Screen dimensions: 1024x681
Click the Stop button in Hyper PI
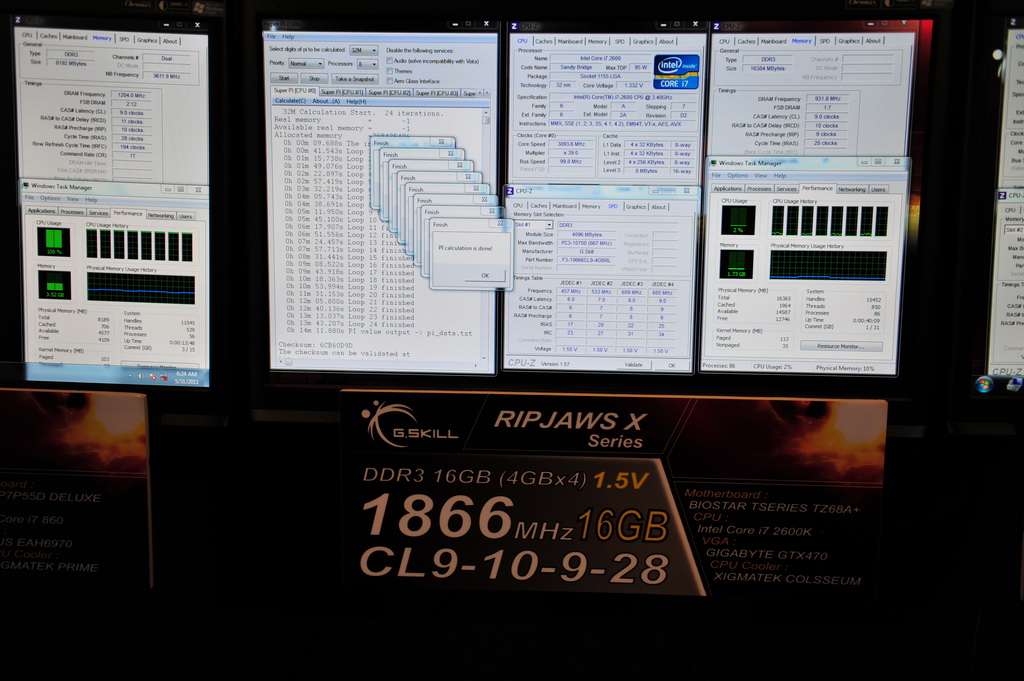coord(313,78)
